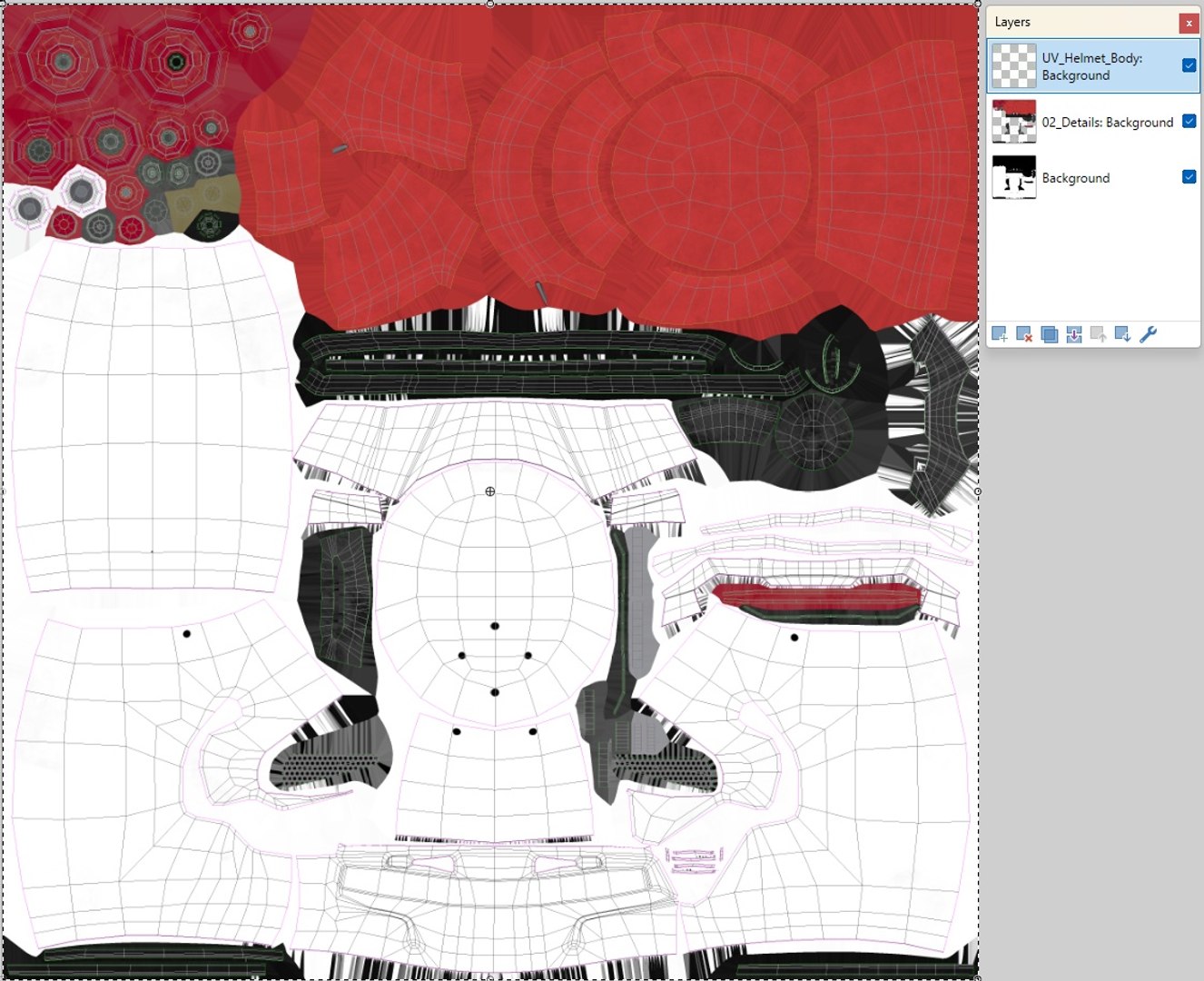Click the Layers panel title
The width and height of the screenshot is (1204, 981).
[x=1012, y=22]
